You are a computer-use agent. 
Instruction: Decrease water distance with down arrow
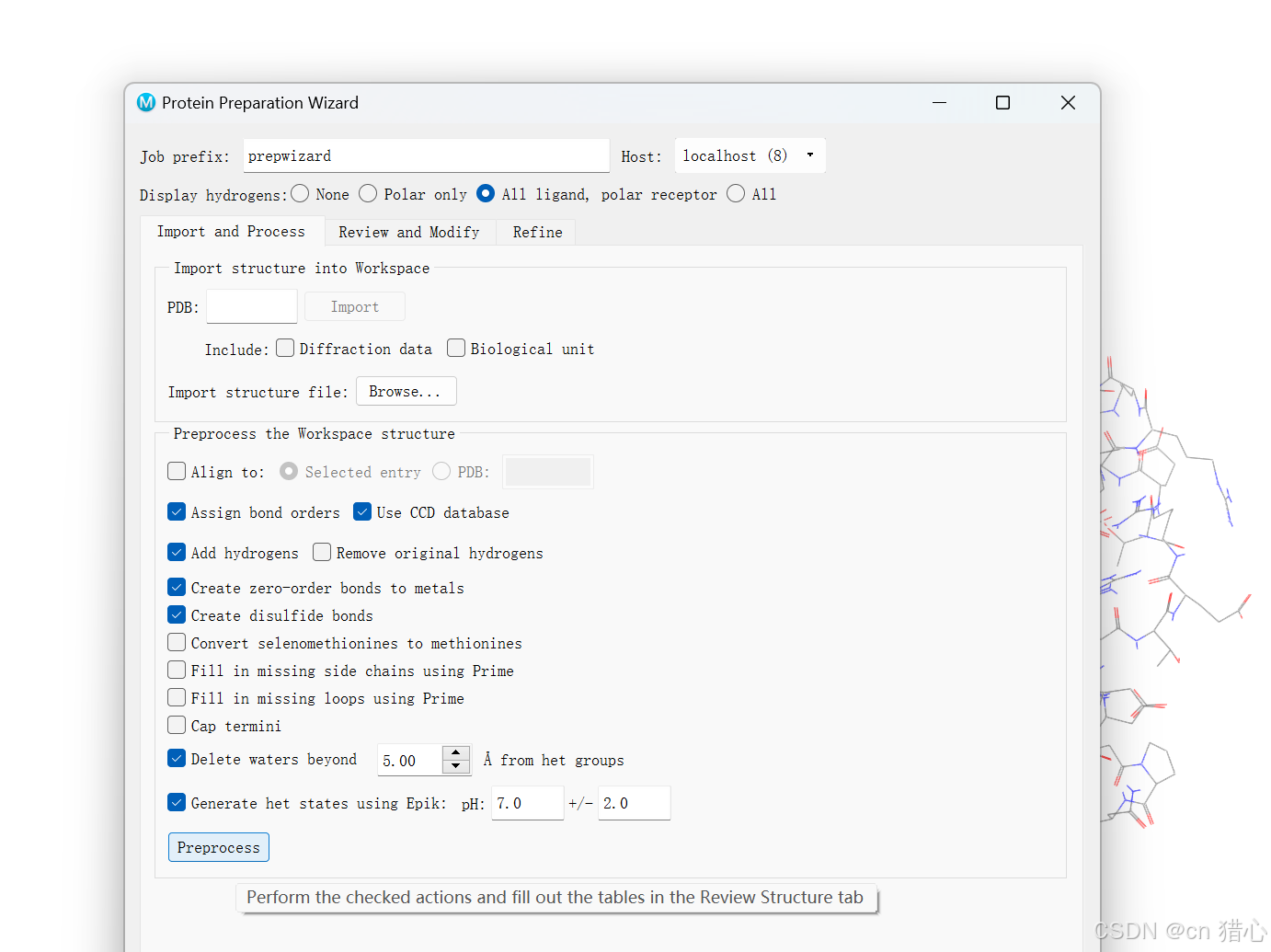click(x=456, y=767)
